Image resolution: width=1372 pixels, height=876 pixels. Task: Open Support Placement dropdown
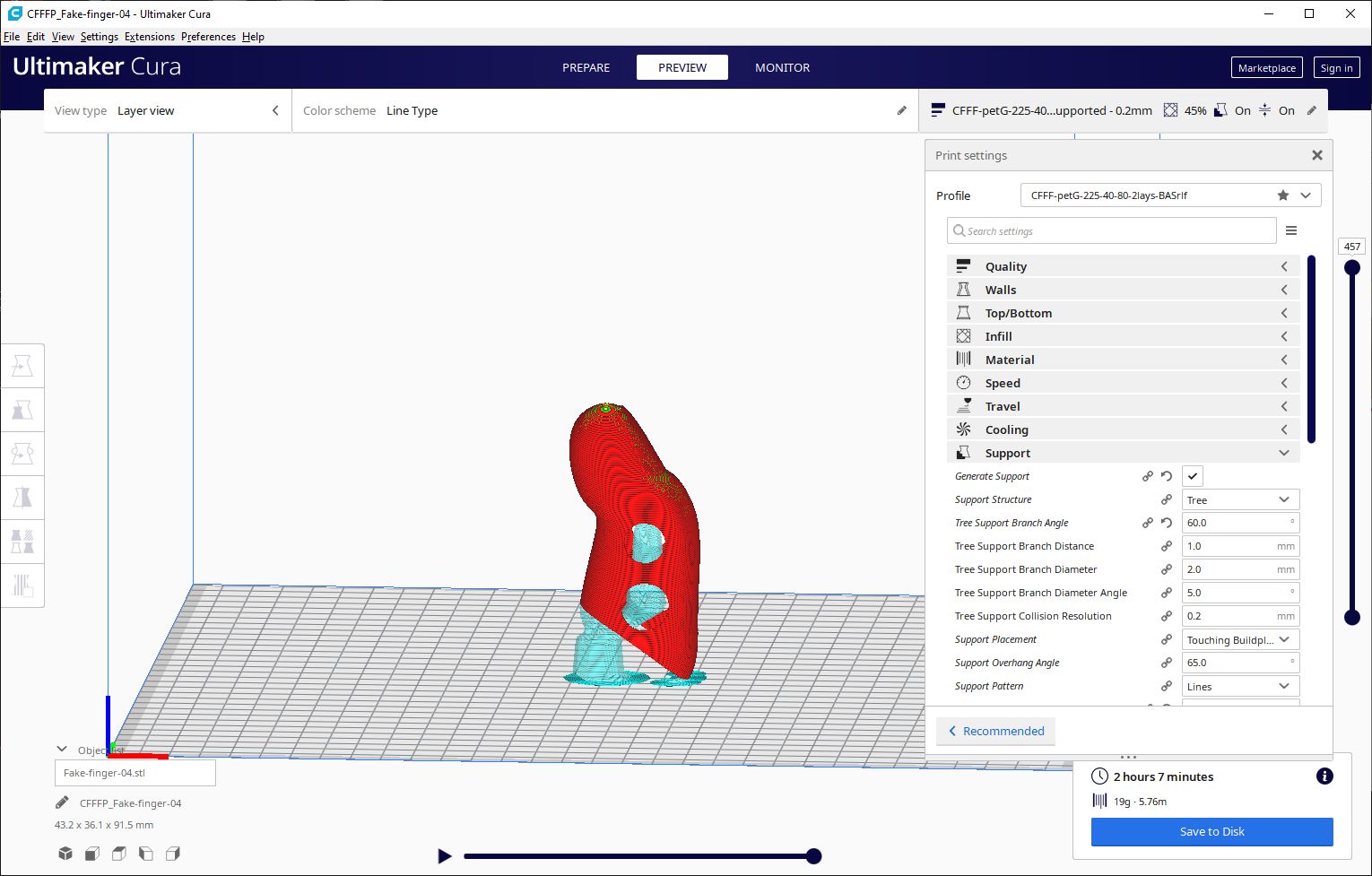(x=1240, y=639)
